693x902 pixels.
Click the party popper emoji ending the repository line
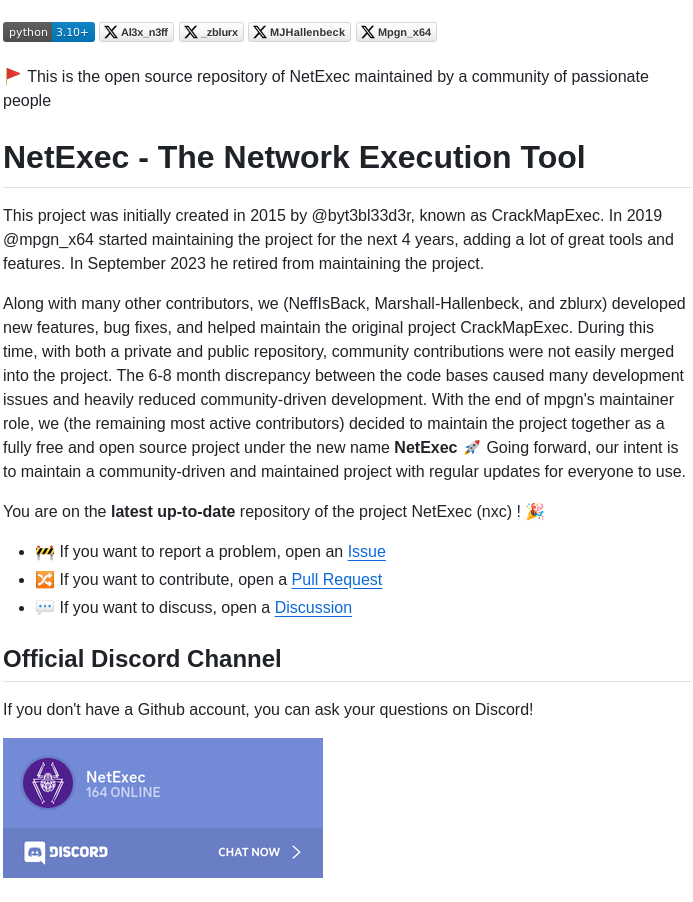coord(533,511)
